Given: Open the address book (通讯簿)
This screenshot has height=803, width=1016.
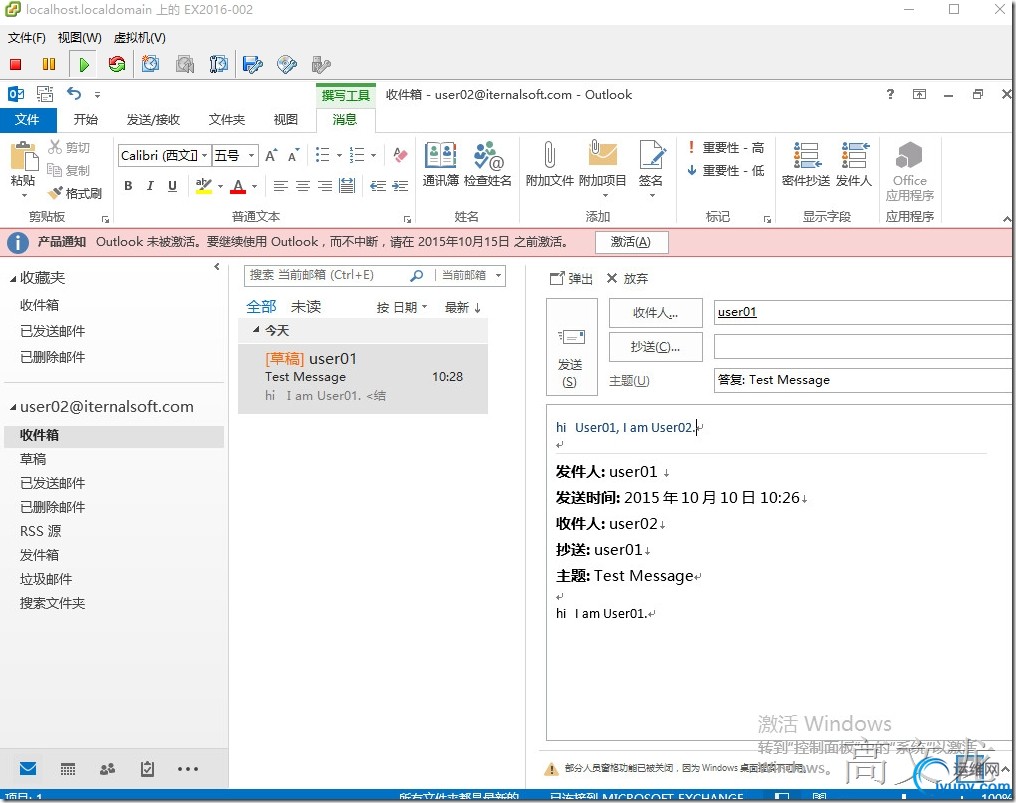Looking at the screenshot, I should pyautogui.click(x=441, y=165).
